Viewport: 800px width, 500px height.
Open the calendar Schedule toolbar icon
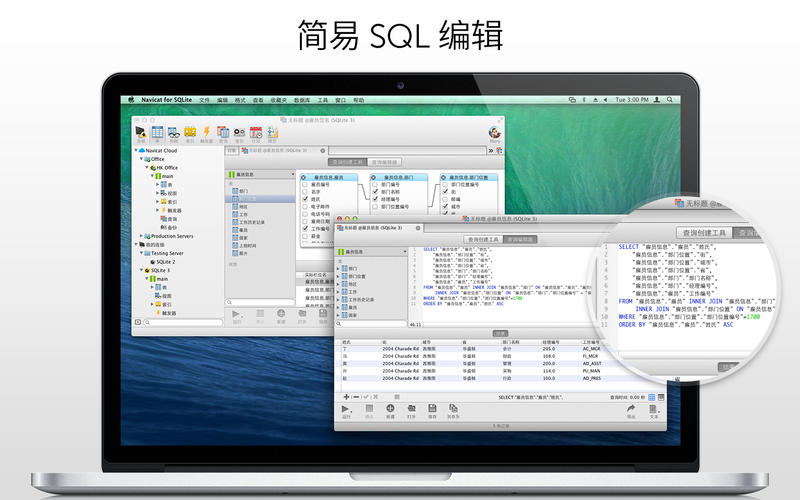tap(256, 132)
